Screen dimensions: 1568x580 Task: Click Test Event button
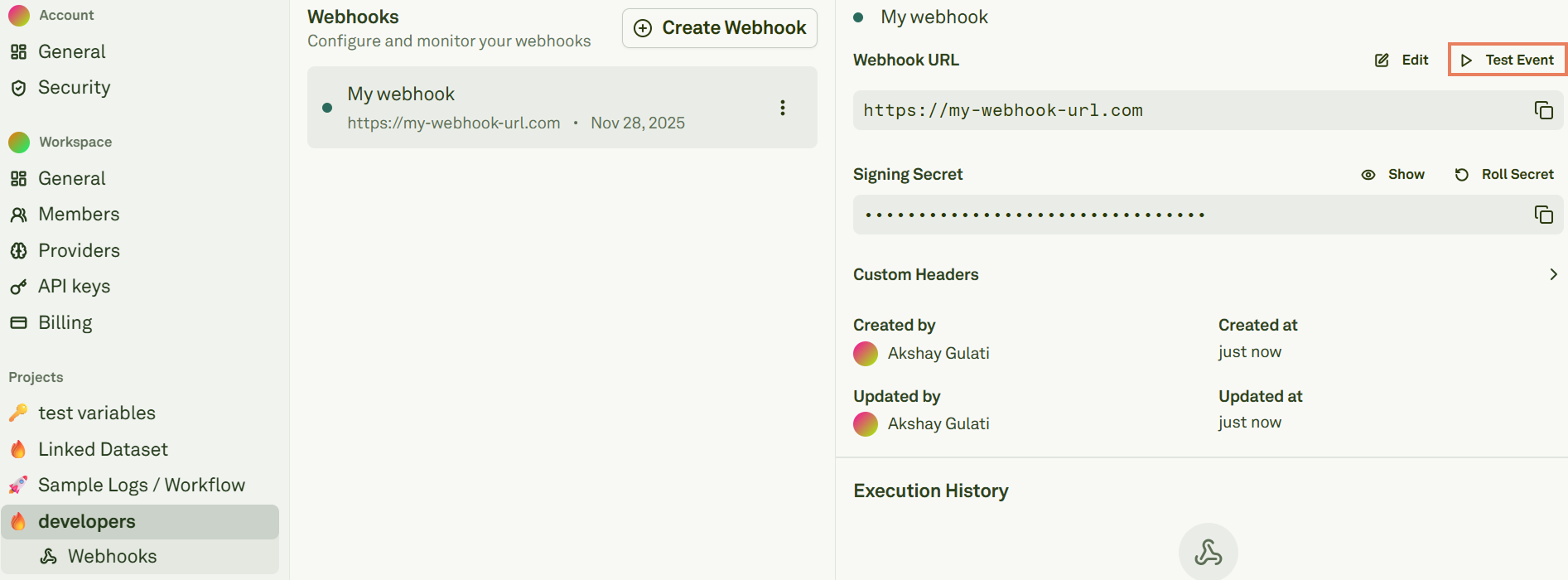(x=1508, y=60)
